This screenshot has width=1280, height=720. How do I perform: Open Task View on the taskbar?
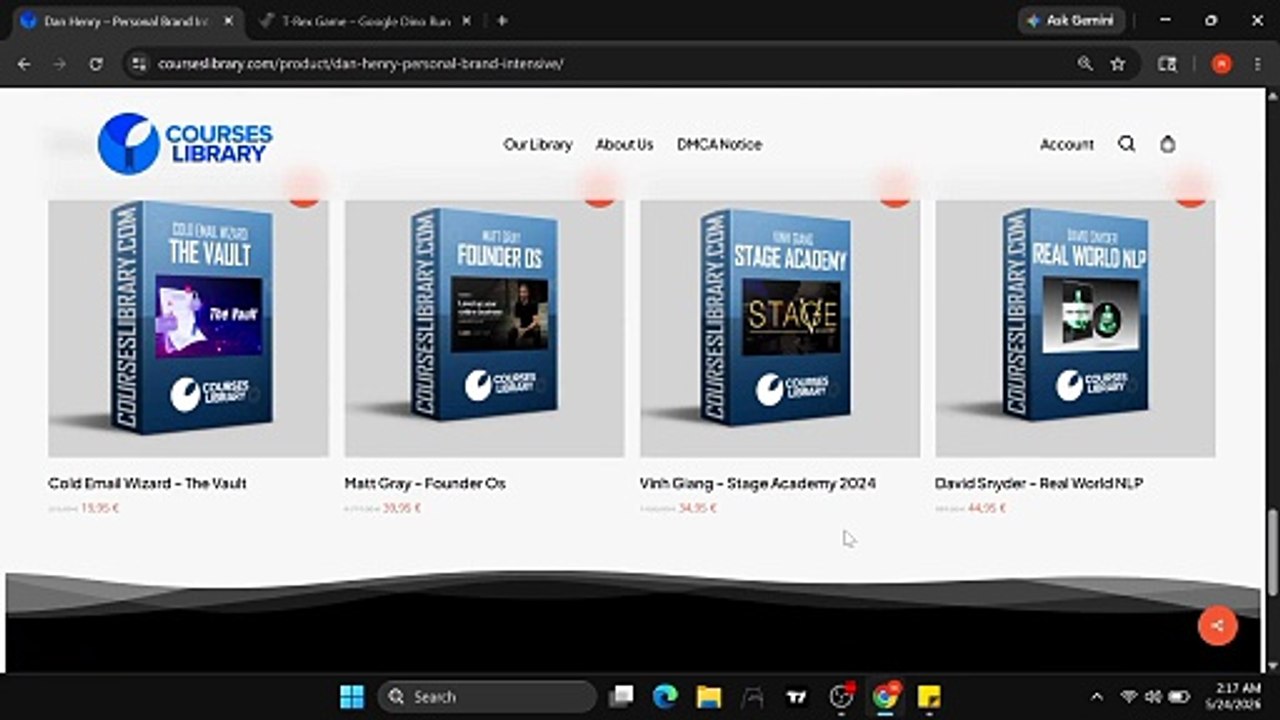(x=622, y=696)
